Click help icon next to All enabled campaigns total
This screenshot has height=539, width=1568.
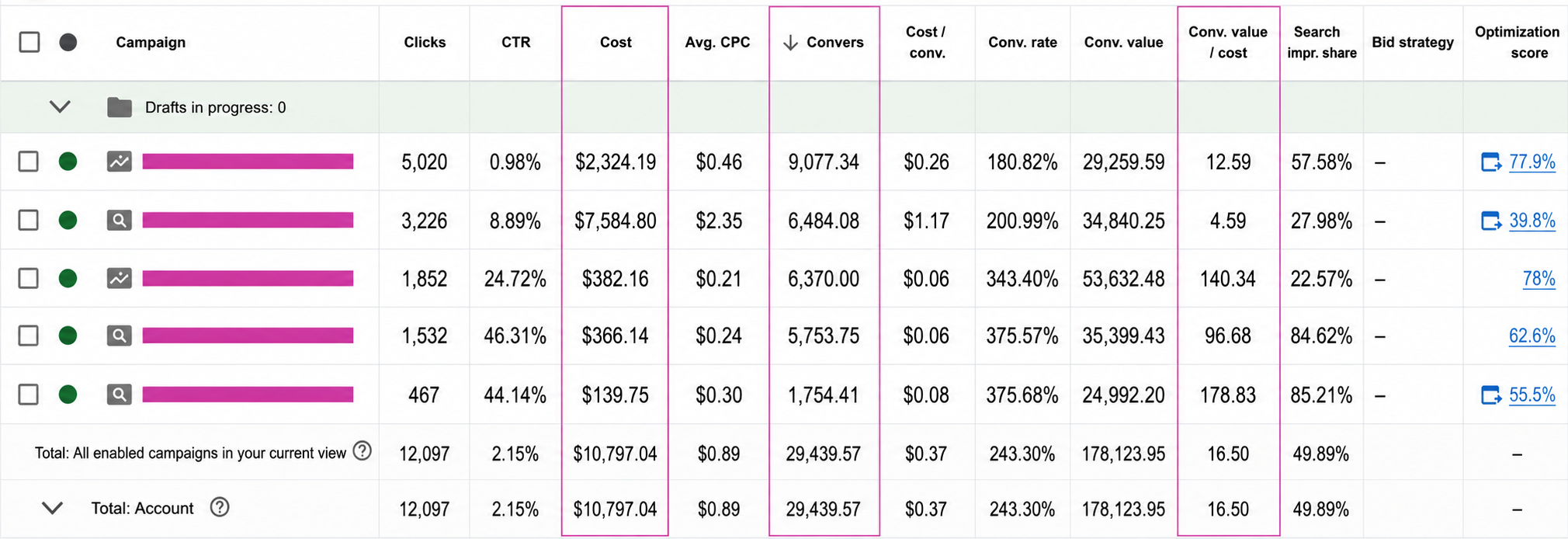coord(362,450)
